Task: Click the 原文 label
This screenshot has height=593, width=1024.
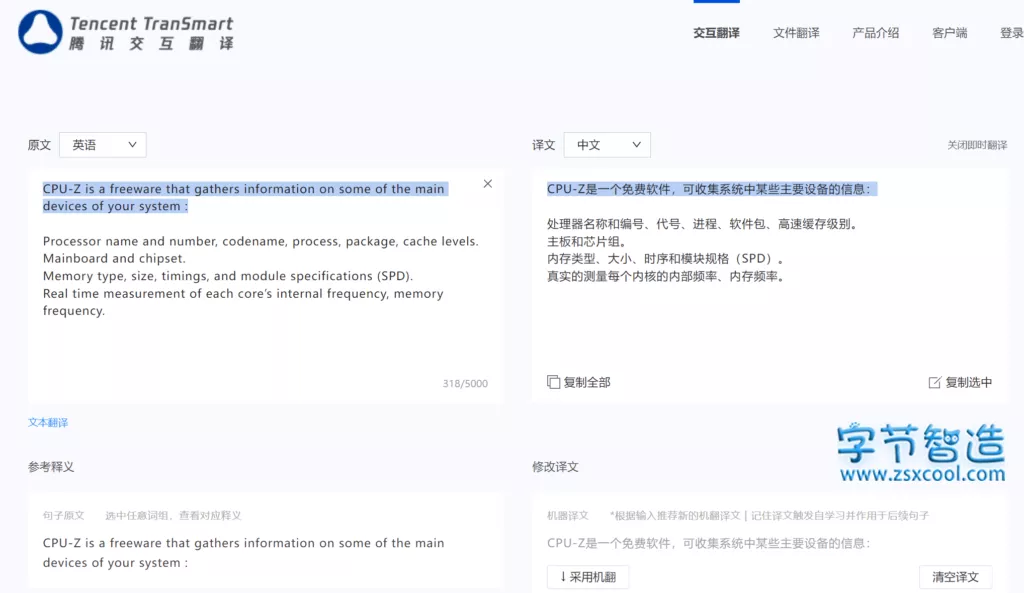Action: click(39, 145)
